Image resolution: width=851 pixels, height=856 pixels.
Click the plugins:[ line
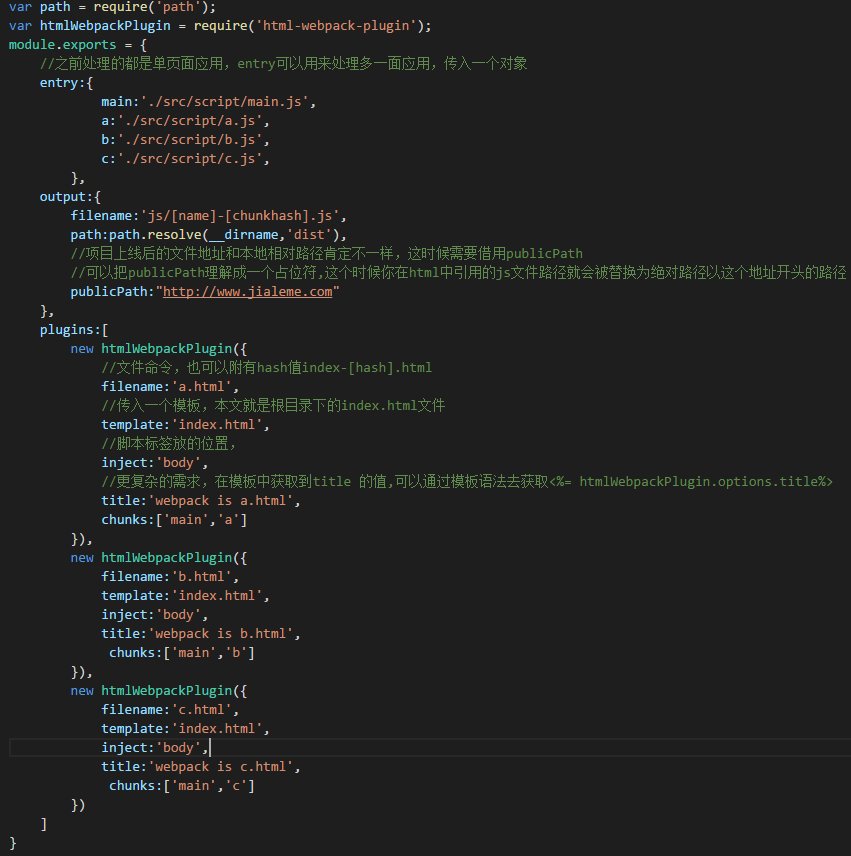74,330
